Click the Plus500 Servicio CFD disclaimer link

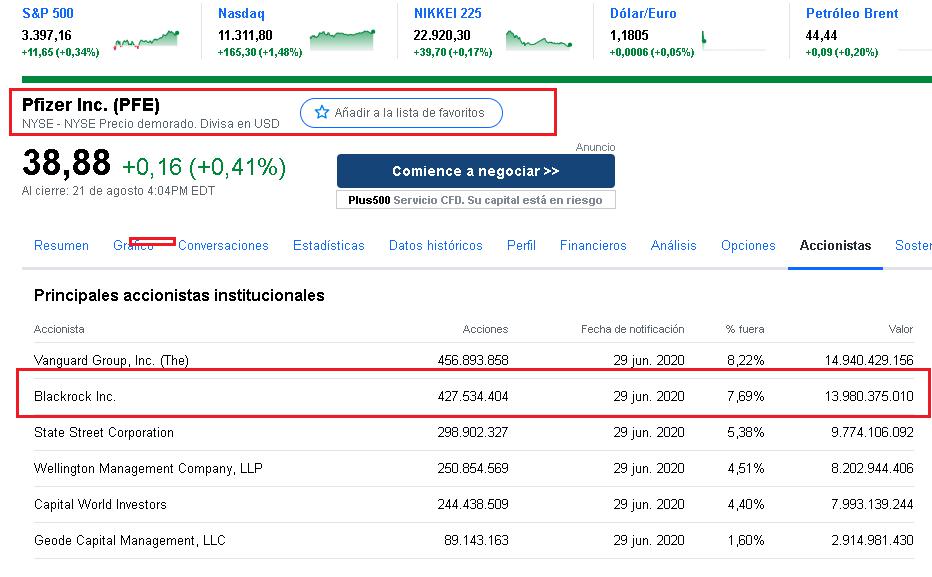[x=475, y=200]
